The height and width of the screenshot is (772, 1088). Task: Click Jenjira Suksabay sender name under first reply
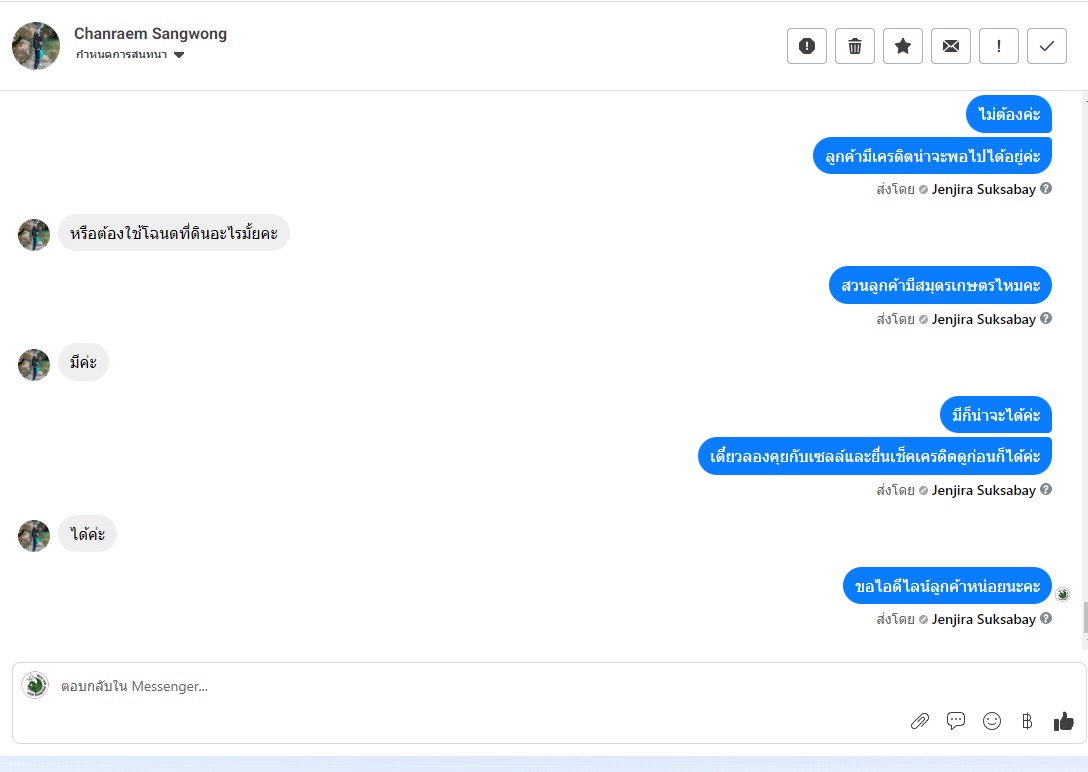click(x=983, y=189)
